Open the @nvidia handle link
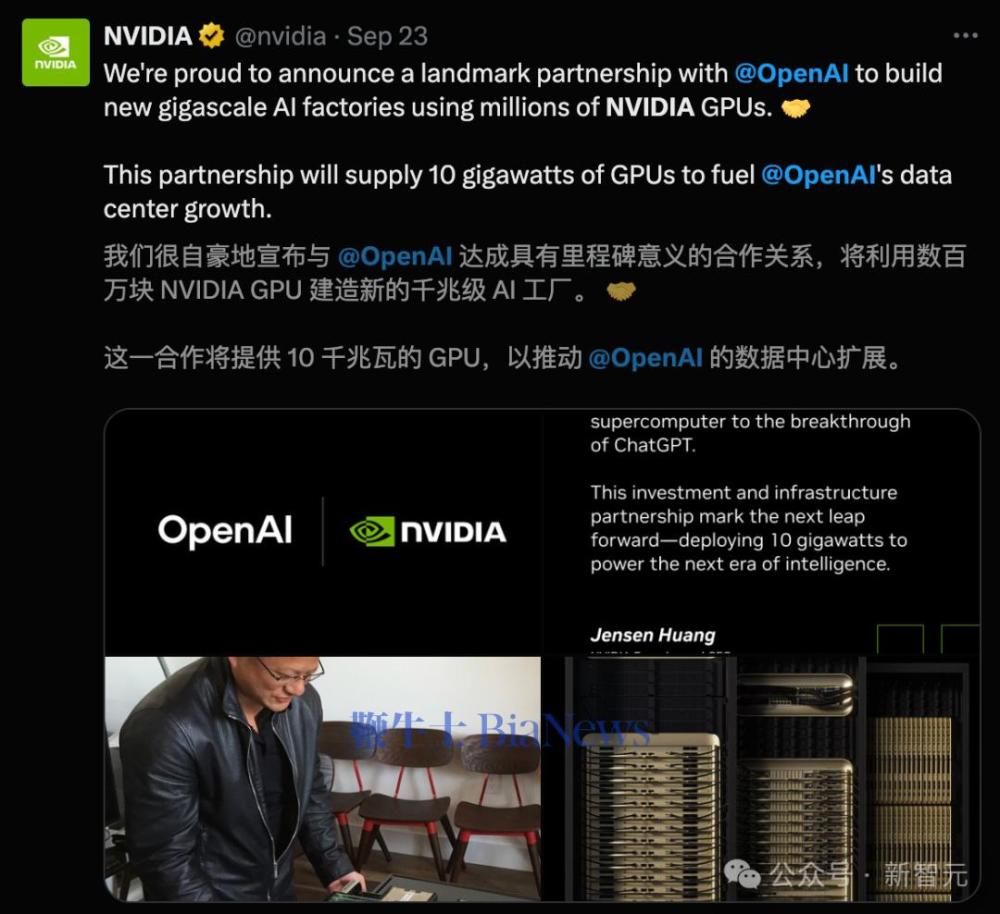1000x914 pixels. tap(281, 36)
